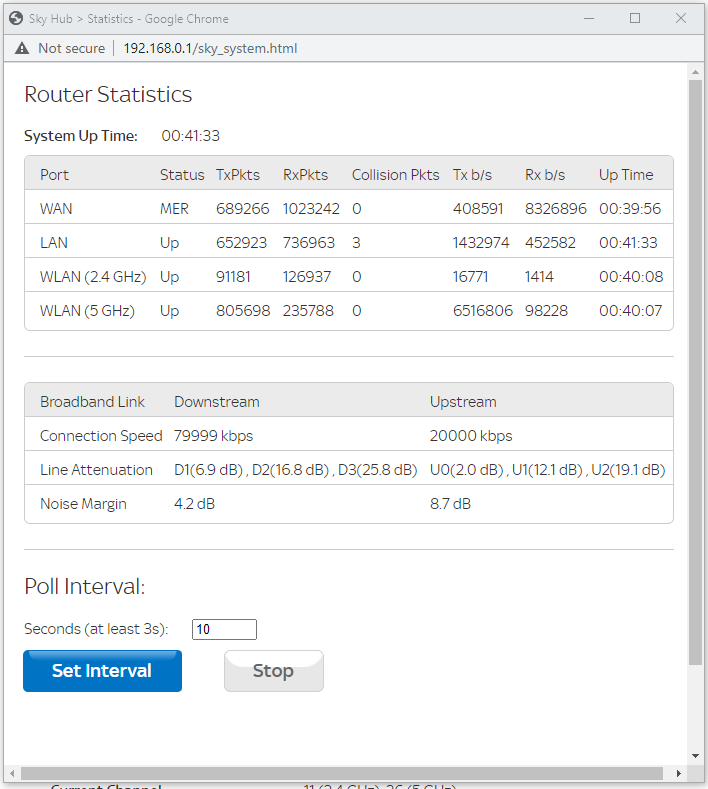Click the vertical scrollbar up arrow
The width and height of the screenshot is (708, 789).
pyautogui.click(x=695, y=71)
